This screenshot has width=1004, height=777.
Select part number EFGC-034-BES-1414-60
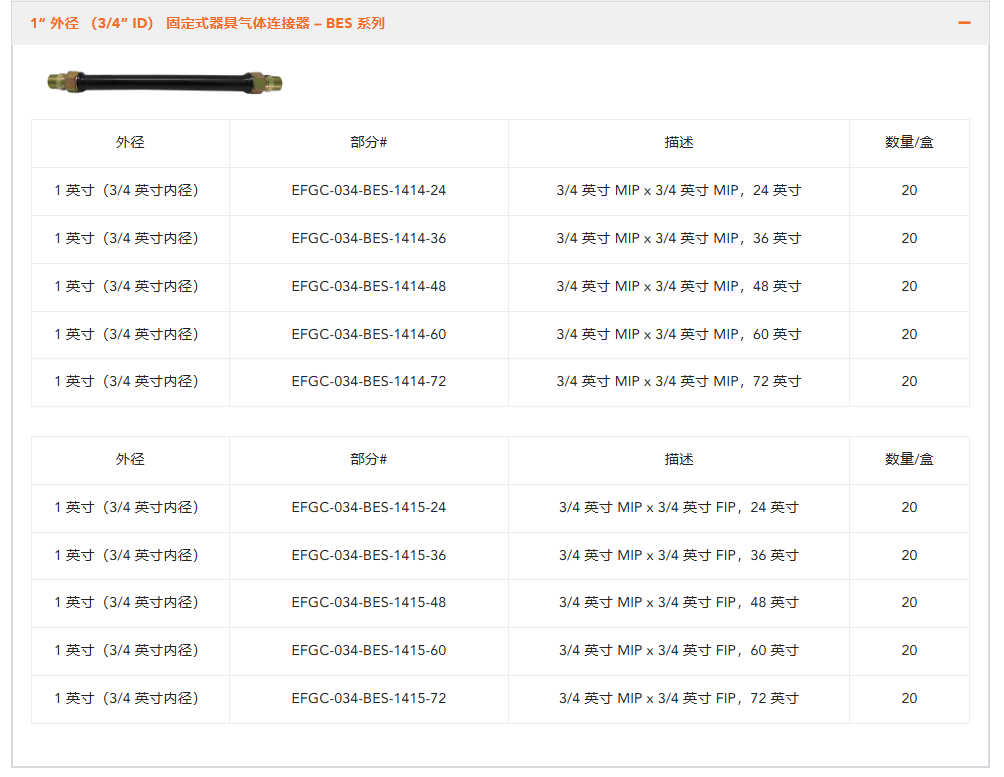369,334
